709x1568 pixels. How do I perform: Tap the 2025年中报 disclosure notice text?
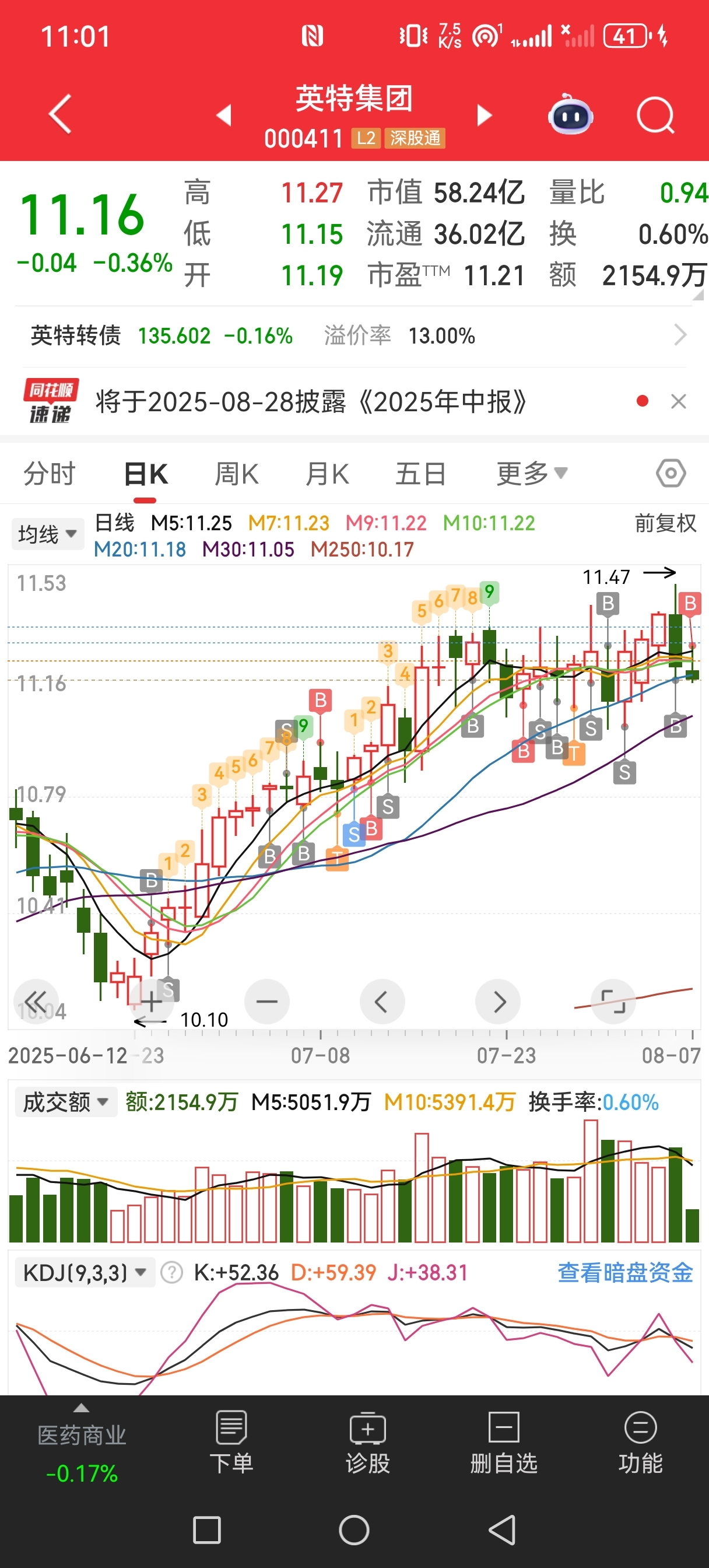pyautogui.click(x=311, y=402)
